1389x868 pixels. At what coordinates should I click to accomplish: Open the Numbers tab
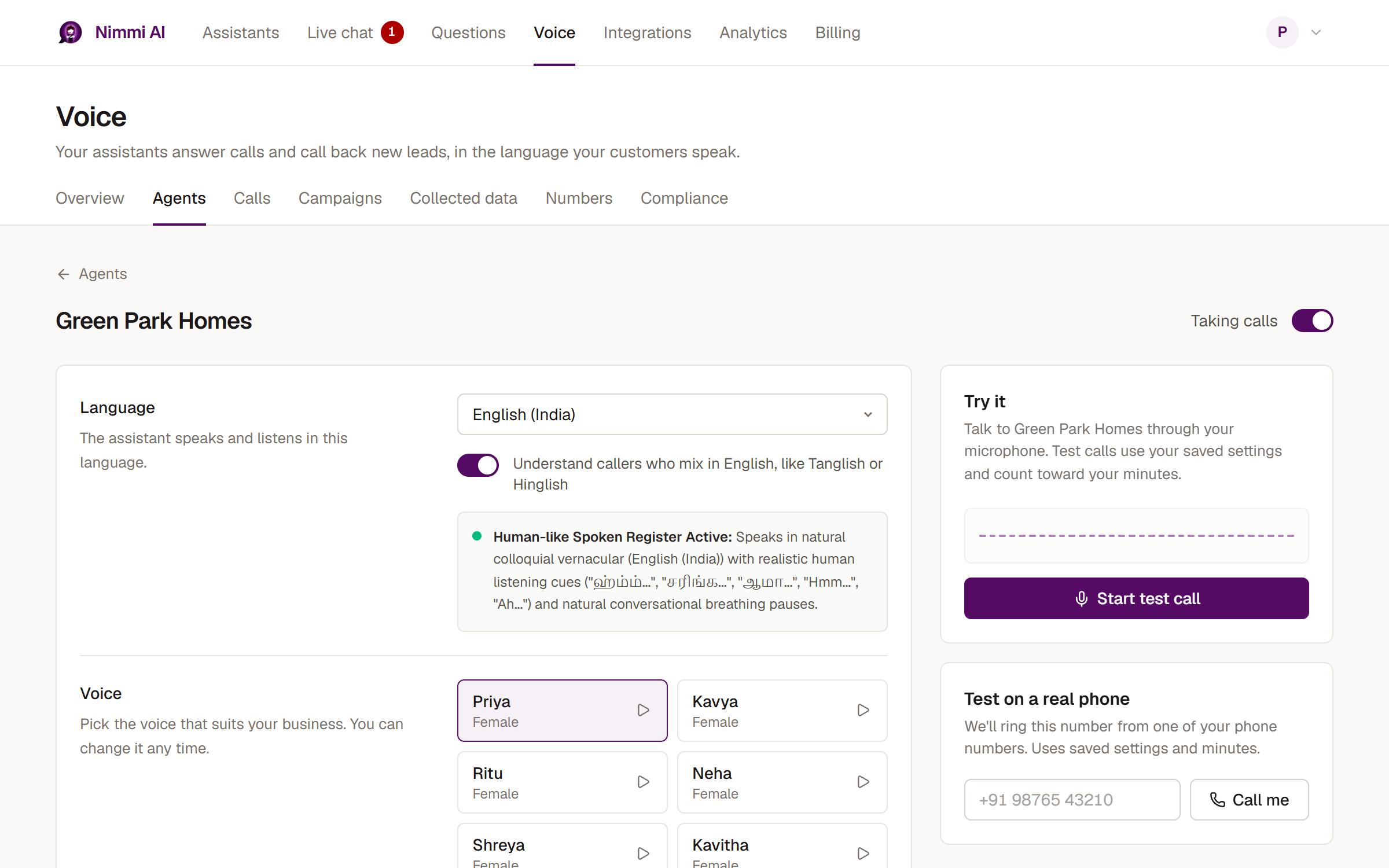[579, 198]
